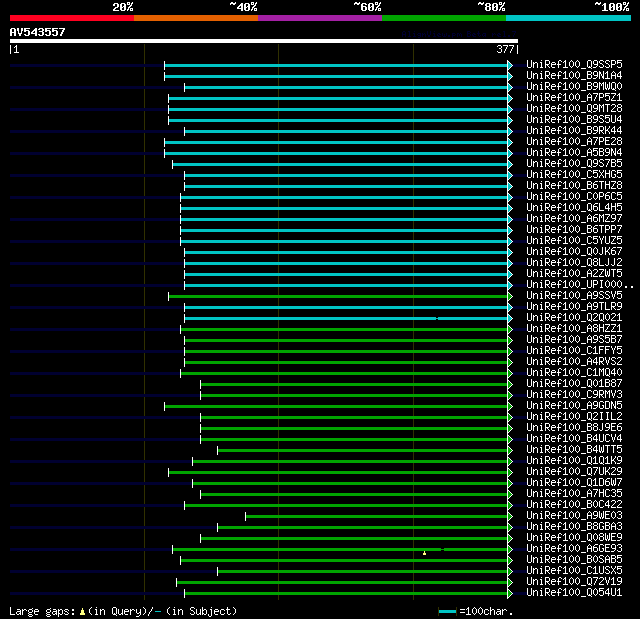Select the UniRef100_C5YUZ5 hit name
This screenshot has height=619, width=640.
pos(574,241)
